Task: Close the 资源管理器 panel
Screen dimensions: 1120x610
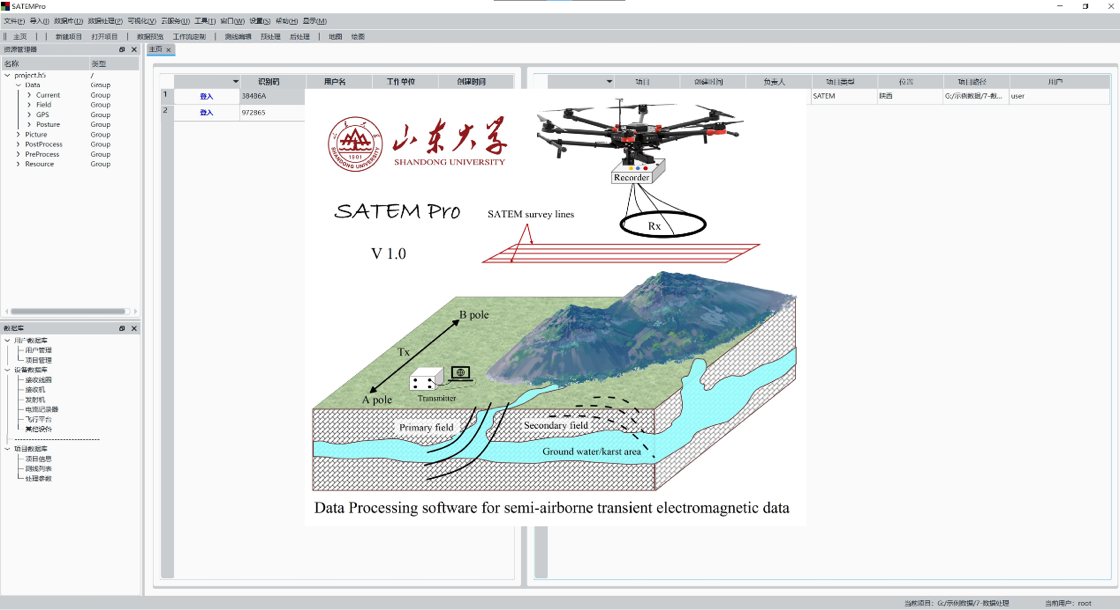Action: point(134,49)
